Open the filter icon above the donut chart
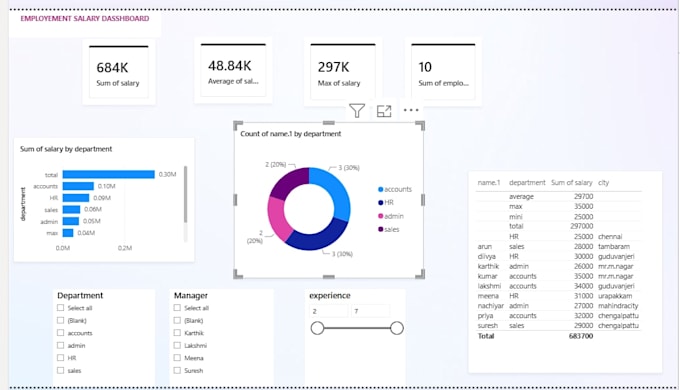Image resolution: width=680 pixels, height=390 pixels. point(357,111)
